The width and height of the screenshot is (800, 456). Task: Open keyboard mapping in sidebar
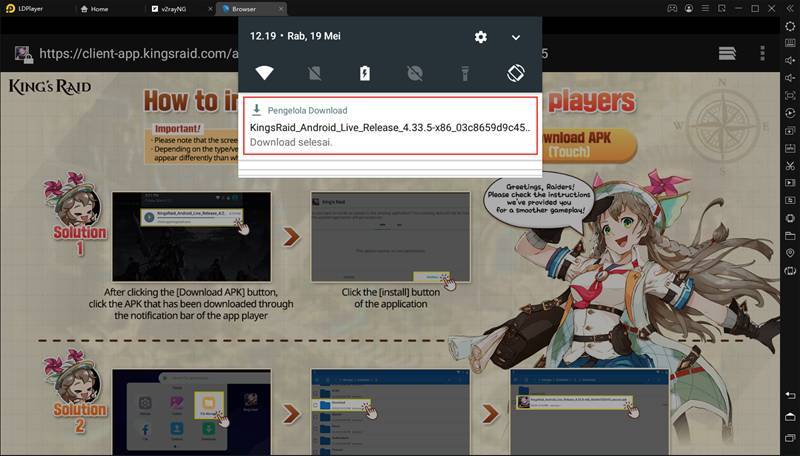click(x=790, y=43)
